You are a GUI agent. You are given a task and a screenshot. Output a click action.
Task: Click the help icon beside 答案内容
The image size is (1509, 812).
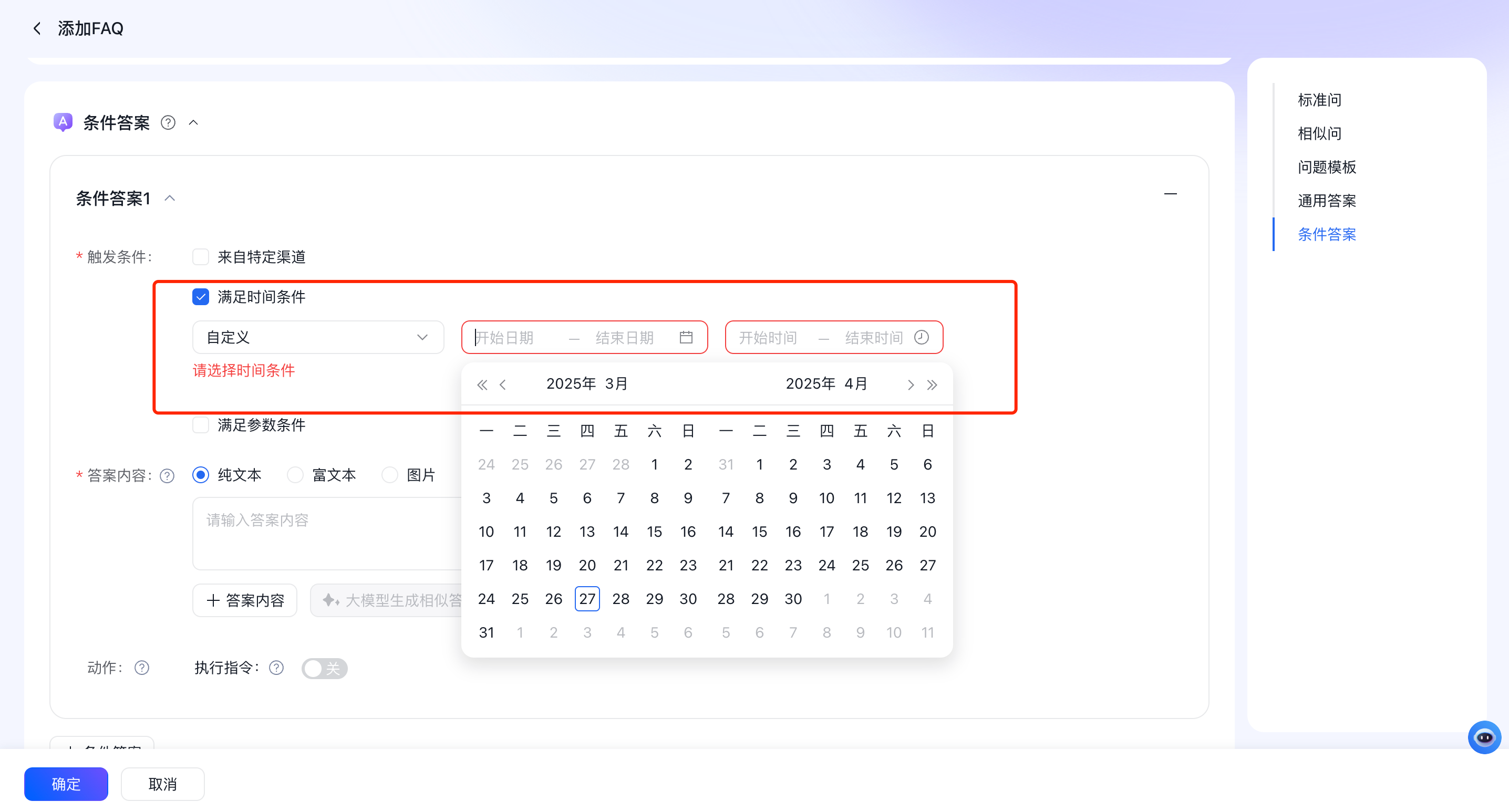167,475
